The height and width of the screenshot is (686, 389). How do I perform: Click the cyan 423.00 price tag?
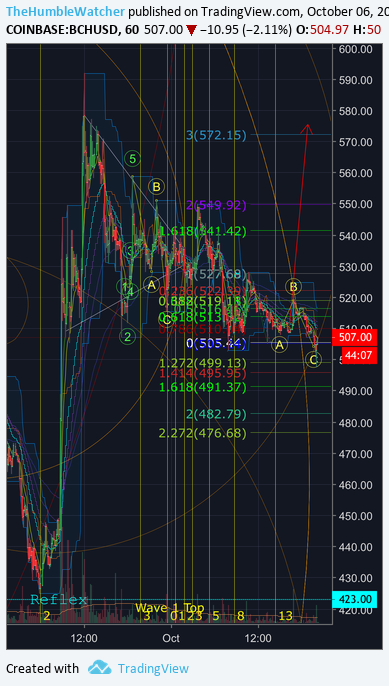355,599
